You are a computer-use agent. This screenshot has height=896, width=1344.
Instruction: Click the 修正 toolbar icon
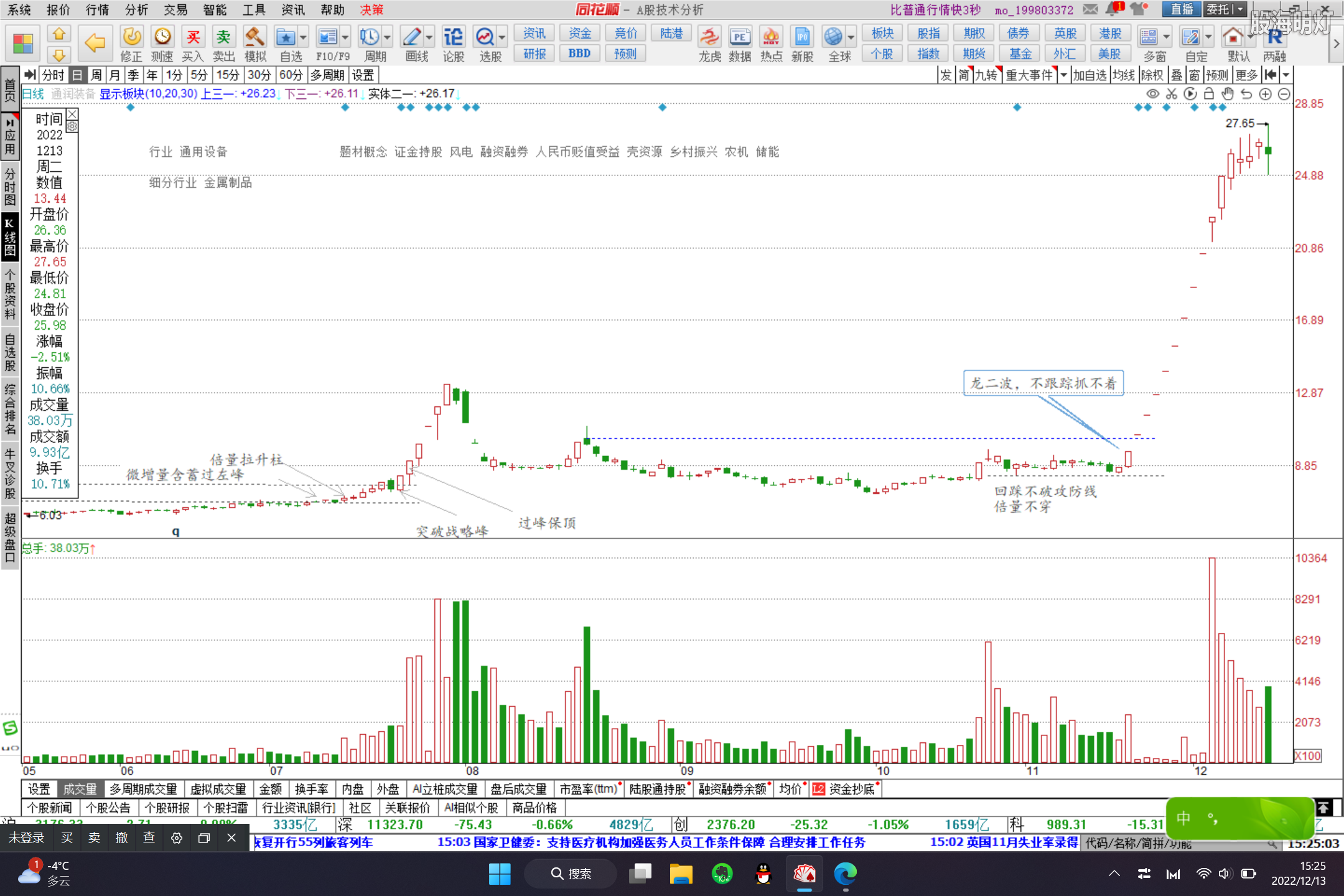[x=131, y=44]
